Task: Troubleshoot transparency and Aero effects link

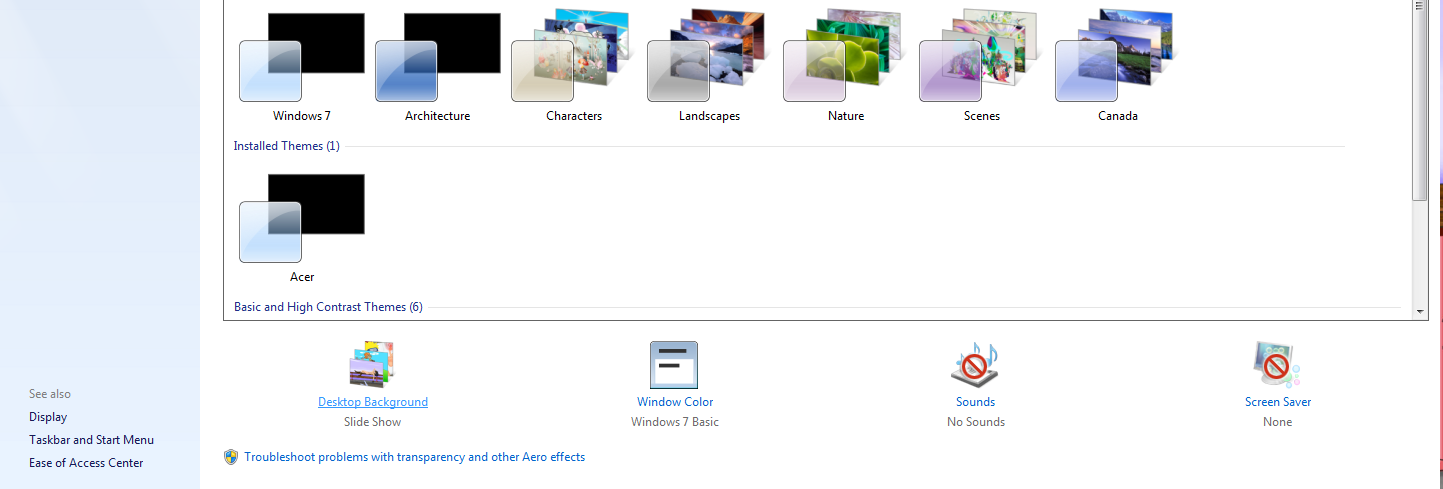Action: 415,457
